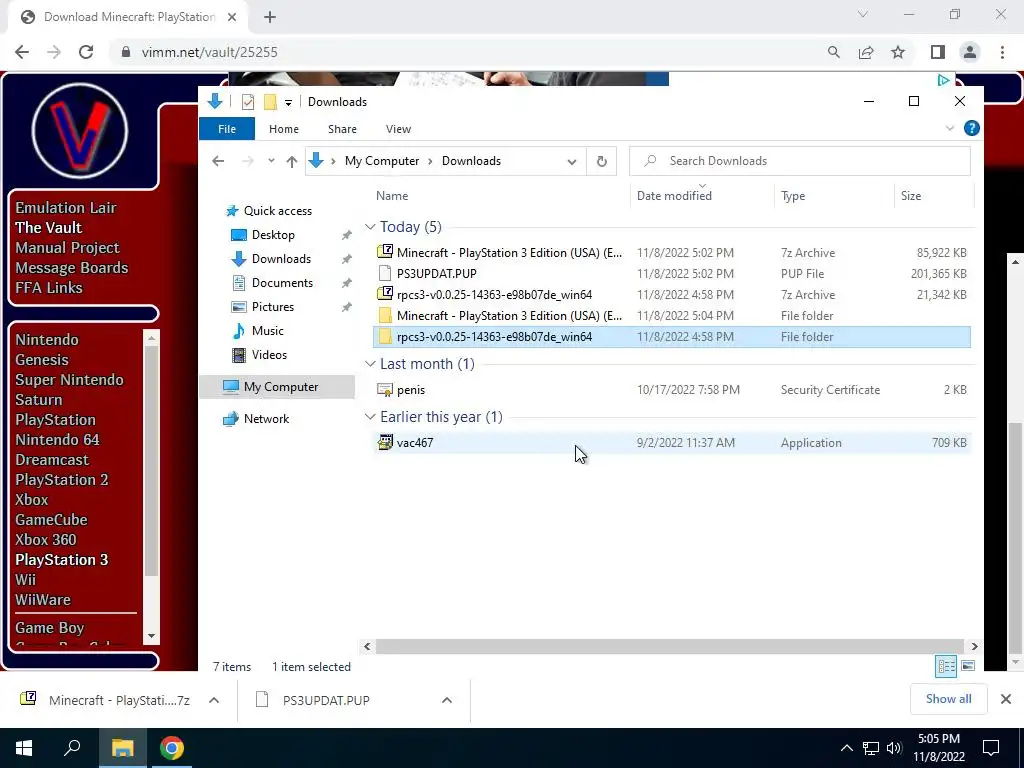The width and height of the screenshot is (1024, 768).
Task: Expand the Explorer ribbon chevron
Action: pyautogui.click(x=950, y=129)
